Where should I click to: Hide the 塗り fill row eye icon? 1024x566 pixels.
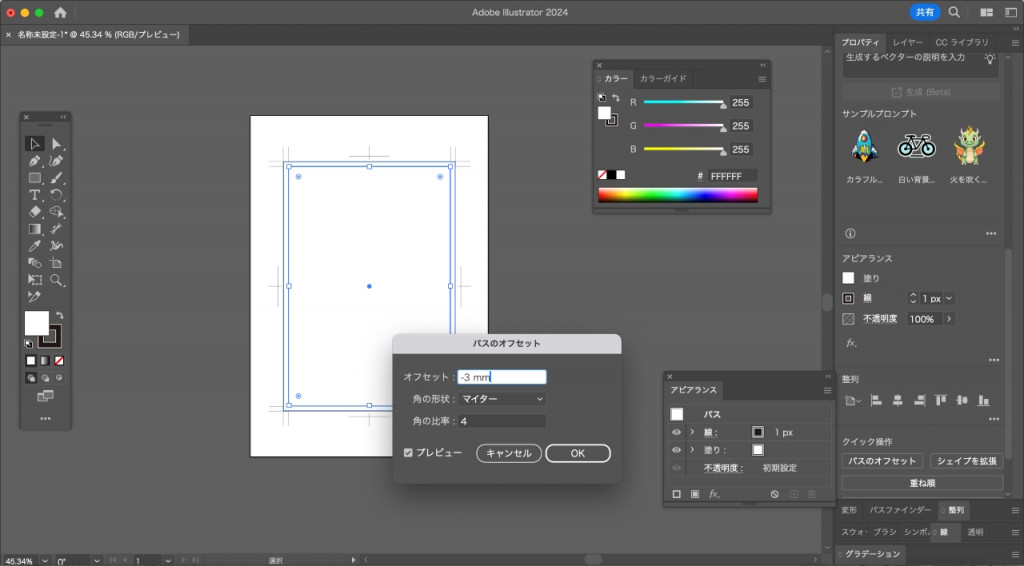[676, 450]
